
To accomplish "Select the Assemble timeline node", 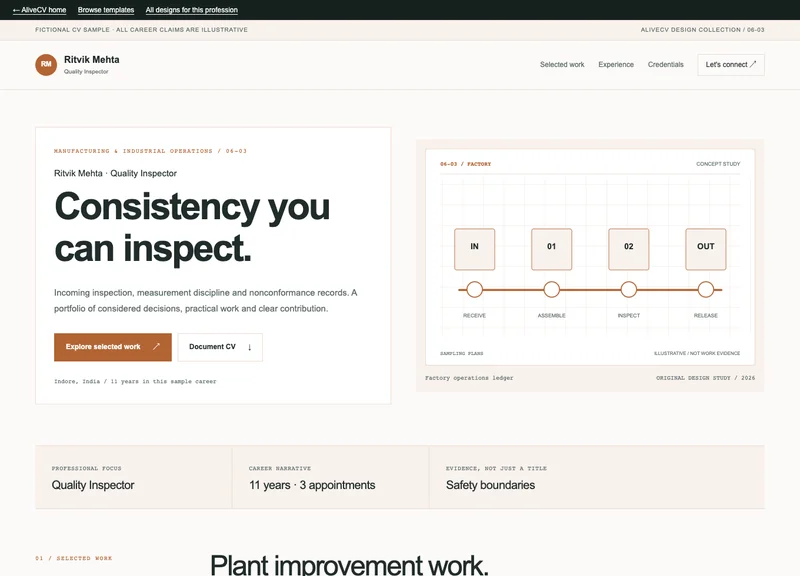I will point(552,289).
